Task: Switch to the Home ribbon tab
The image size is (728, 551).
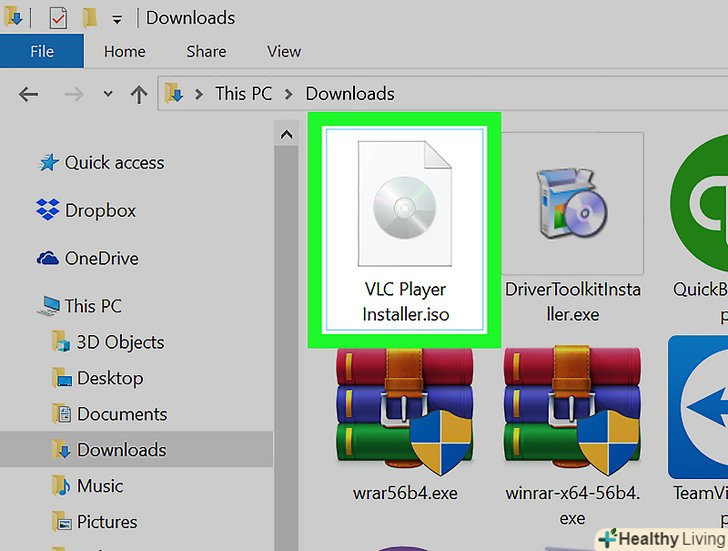Action: tap(124, 51)
